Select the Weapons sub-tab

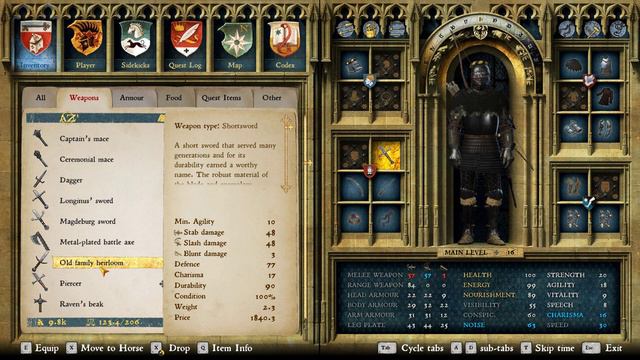[84, 98]
